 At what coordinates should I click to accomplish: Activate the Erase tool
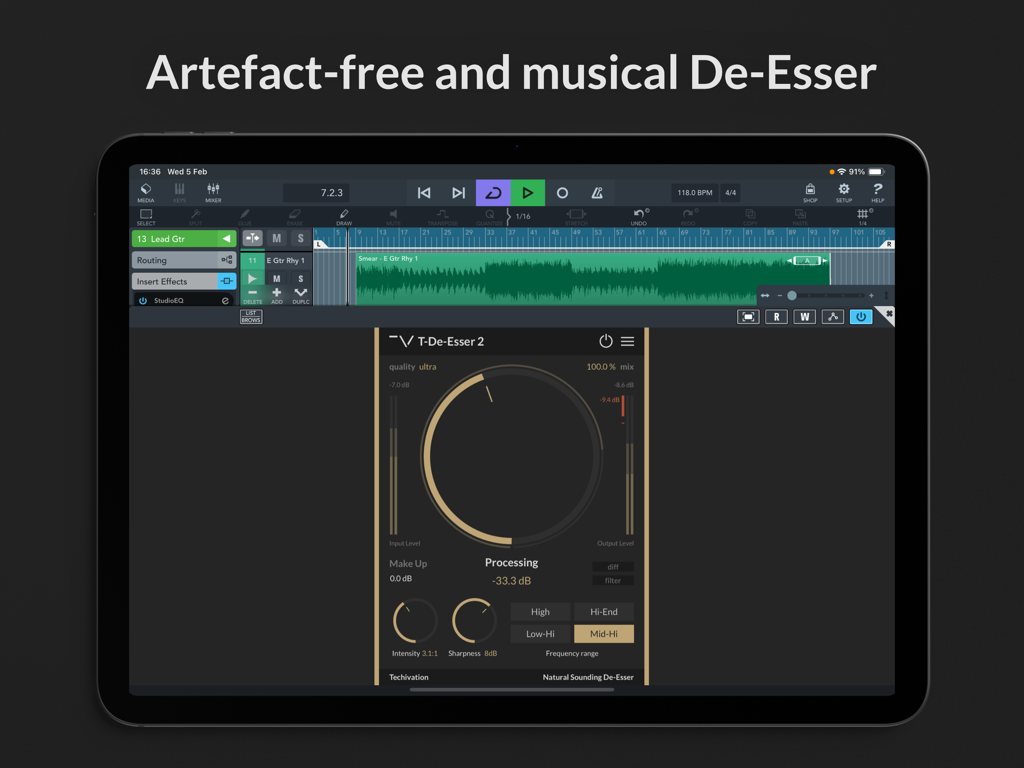[296, 214]
